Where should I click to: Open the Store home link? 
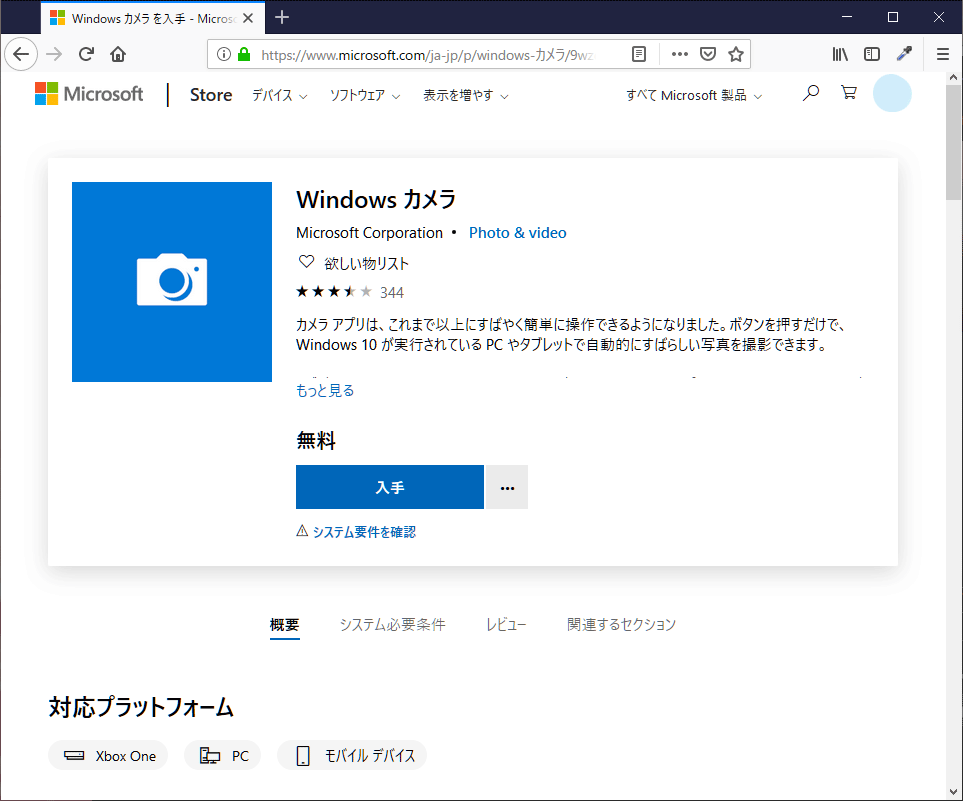tap(211, 95)
